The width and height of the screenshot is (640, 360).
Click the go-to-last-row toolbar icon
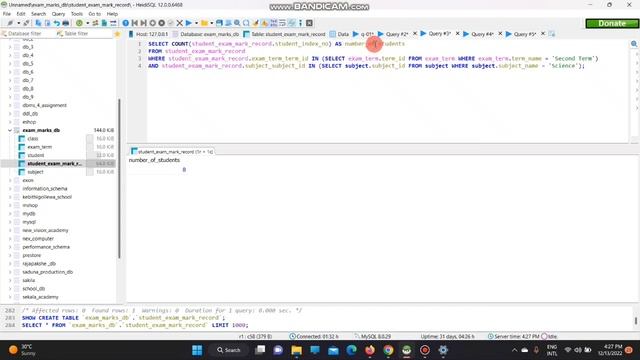pos(143,23)
